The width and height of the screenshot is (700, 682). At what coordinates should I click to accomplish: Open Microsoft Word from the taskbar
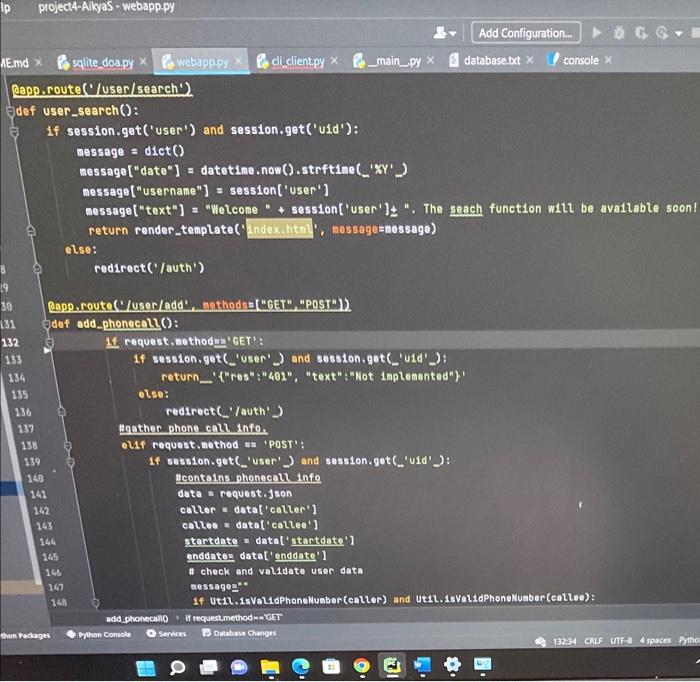(422, 665)
